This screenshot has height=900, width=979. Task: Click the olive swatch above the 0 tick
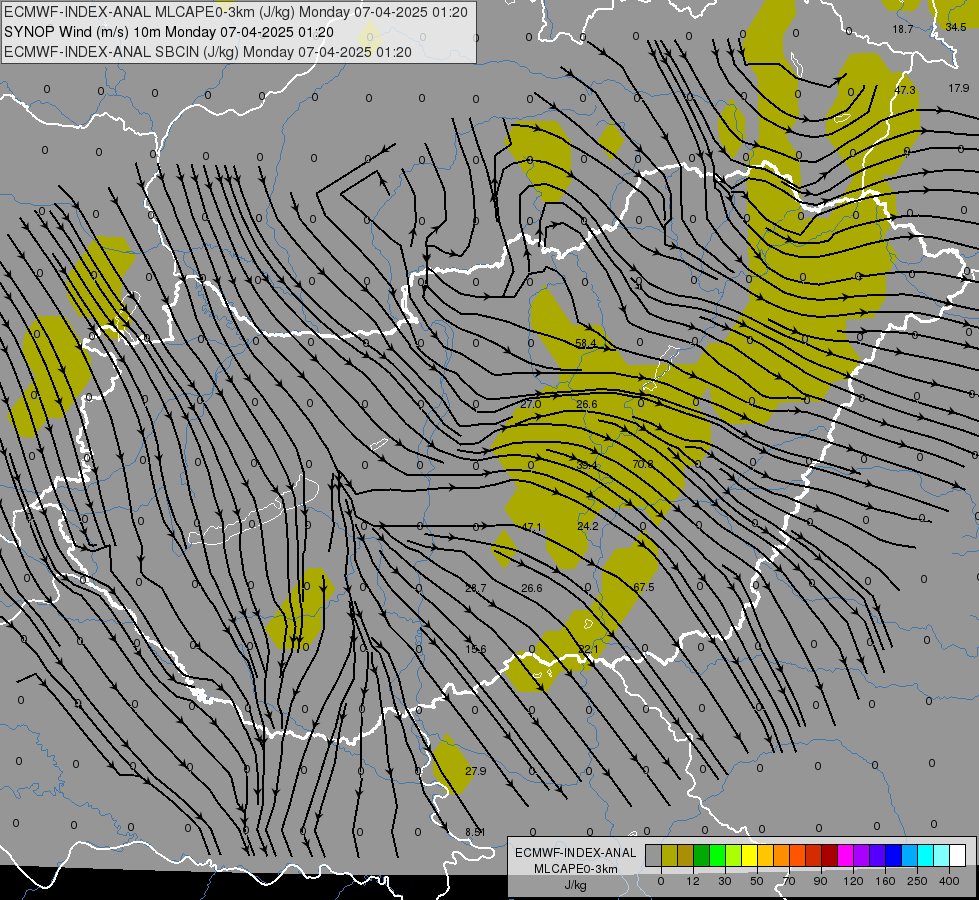[x=669, y=855]
